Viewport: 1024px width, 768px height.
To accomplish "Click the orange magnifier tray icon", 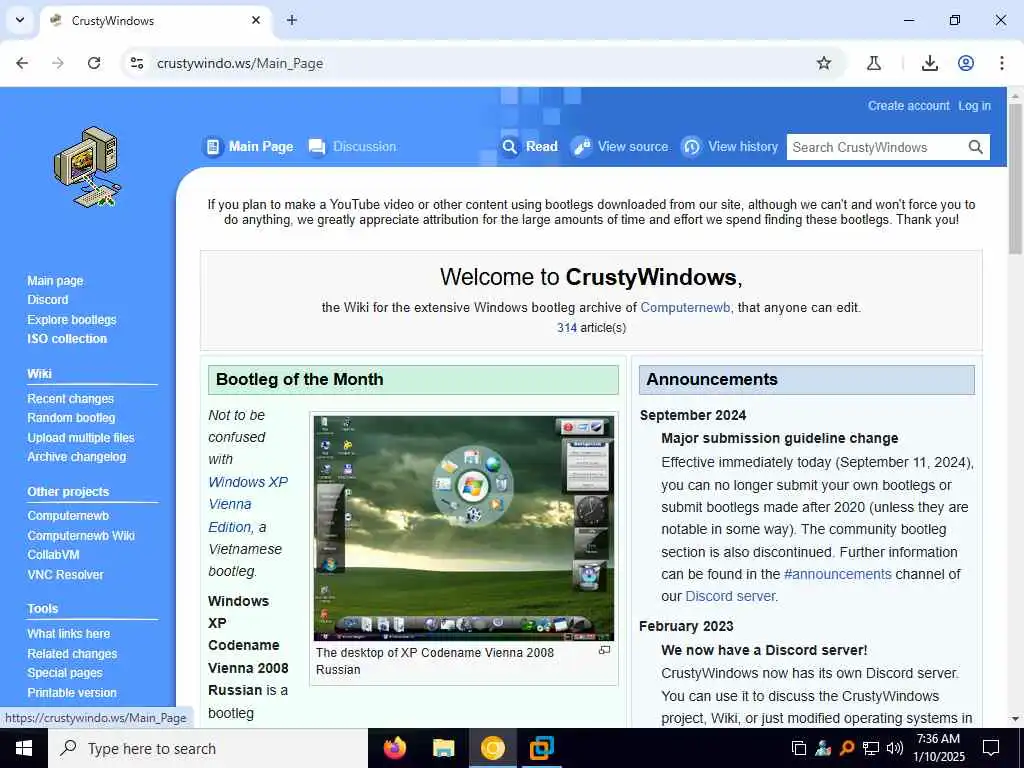I will [847, 748].
